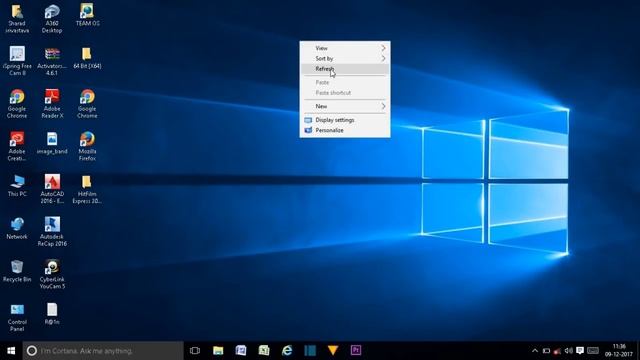Select the 64 Bit (X64) folder

[87, 58]
